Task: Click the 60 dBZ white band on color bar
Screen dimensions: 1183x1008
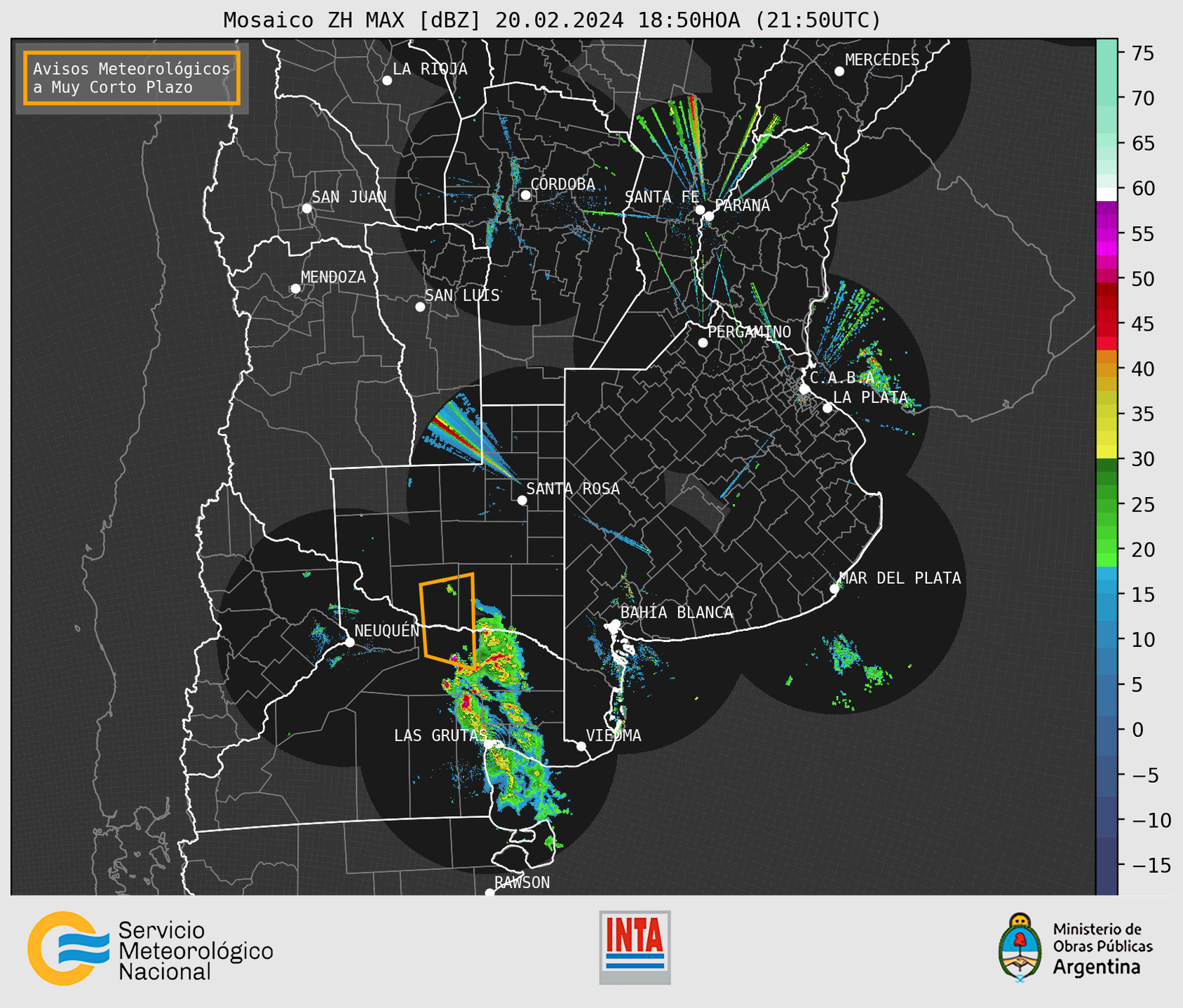Action: [x=1107, y=193]
